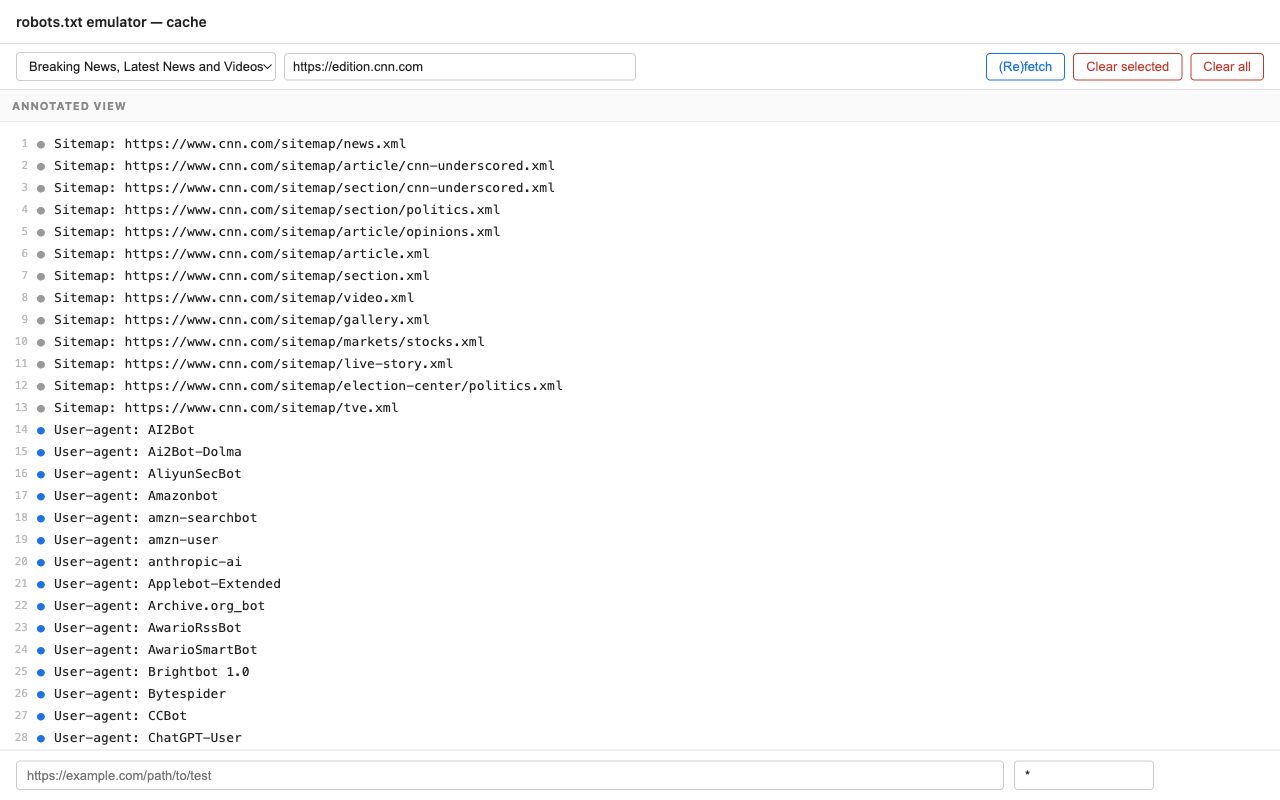Select the line 'User-agent: Amazonbot'
1280x800 pixels.
[136, 496]
